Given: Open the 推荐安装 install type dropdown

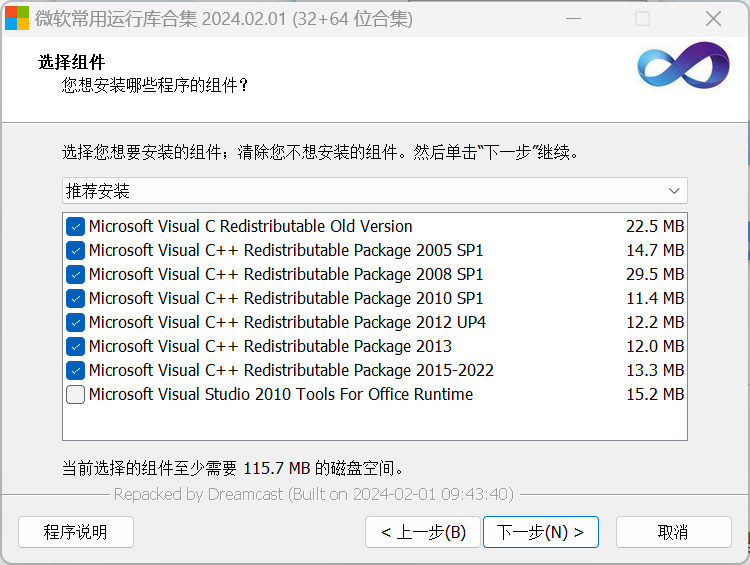Looking at the screenshot, I should click(x=374, y=190).
